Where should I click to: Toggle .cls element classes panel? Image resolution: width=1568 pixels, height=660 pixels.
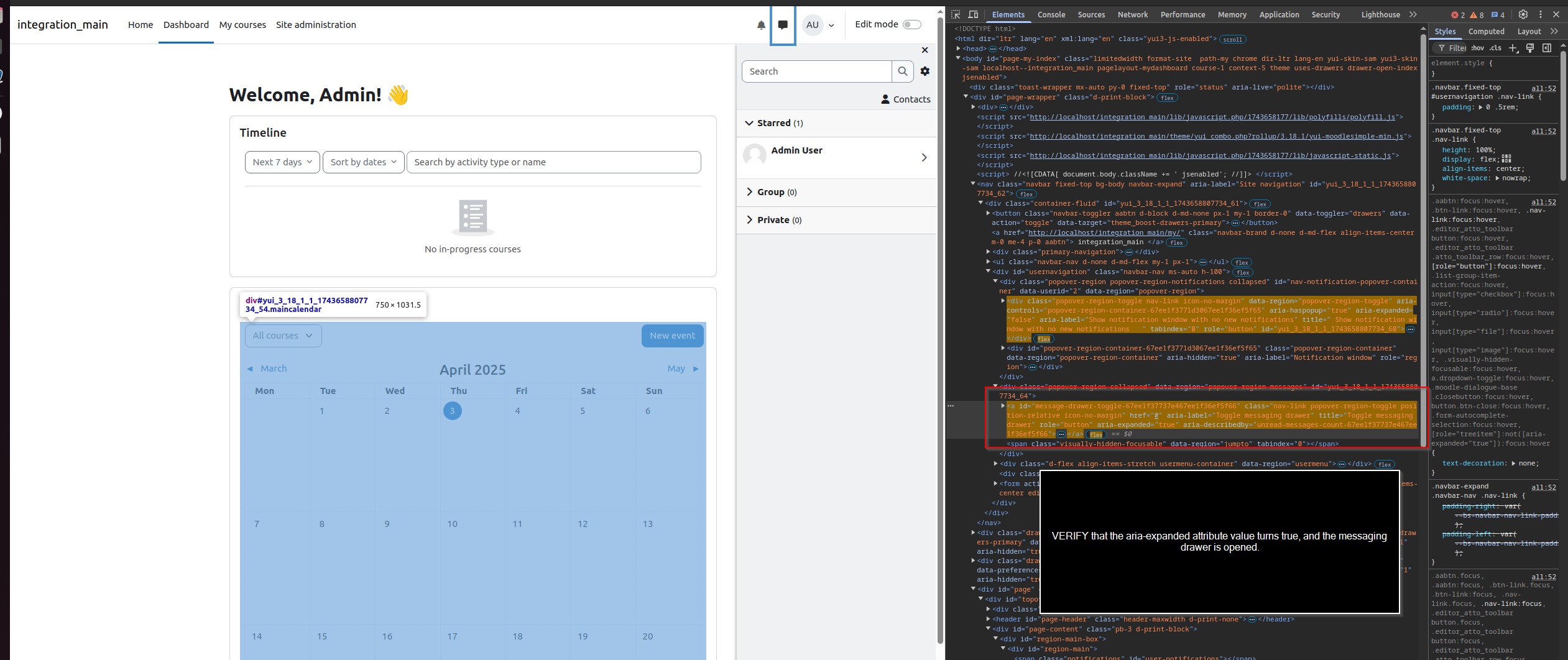(1495, 48)
